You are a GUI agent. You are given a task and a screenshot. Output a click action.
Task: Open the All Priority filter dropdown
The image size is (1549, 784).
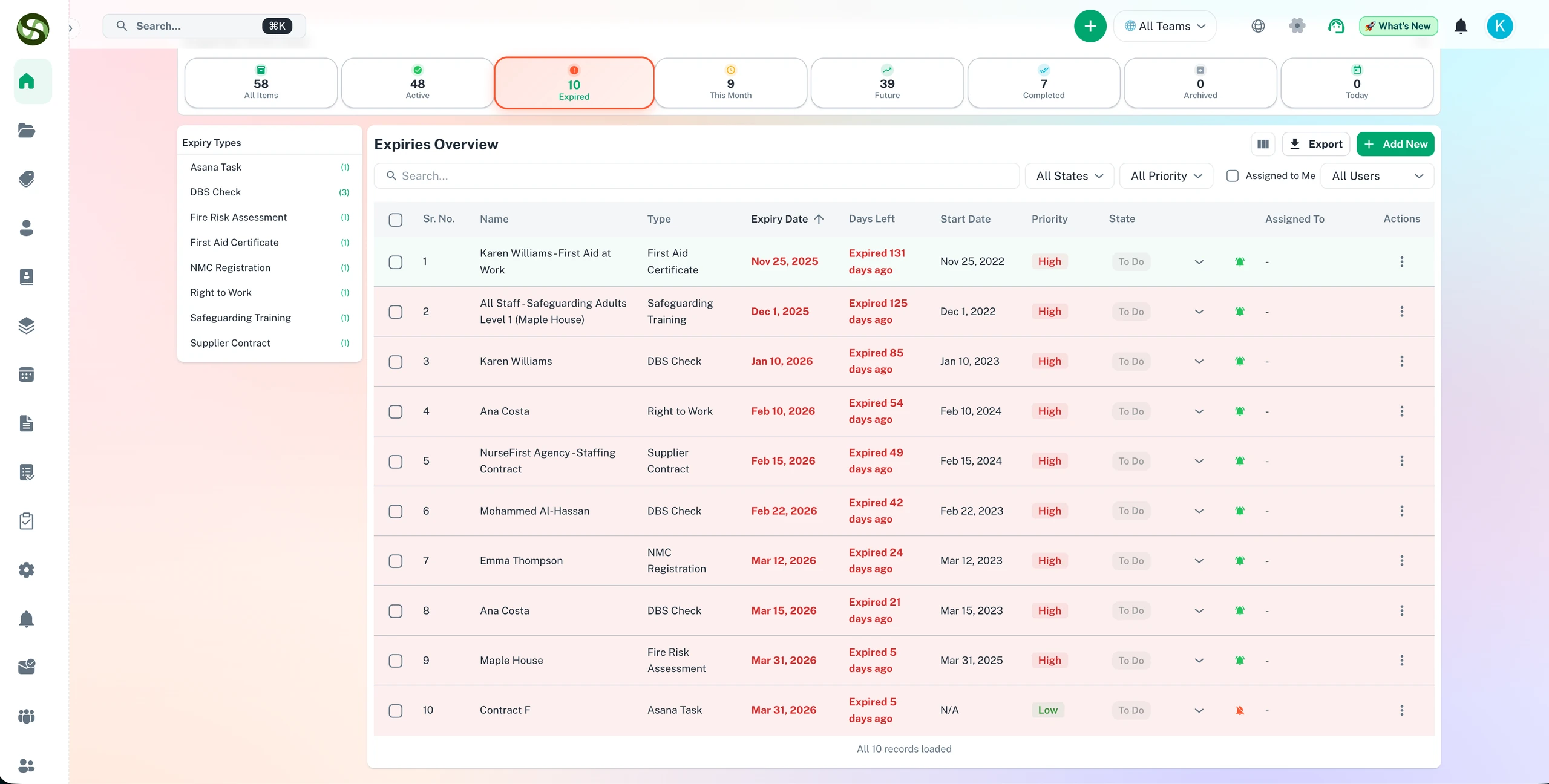coord(1166,176)
